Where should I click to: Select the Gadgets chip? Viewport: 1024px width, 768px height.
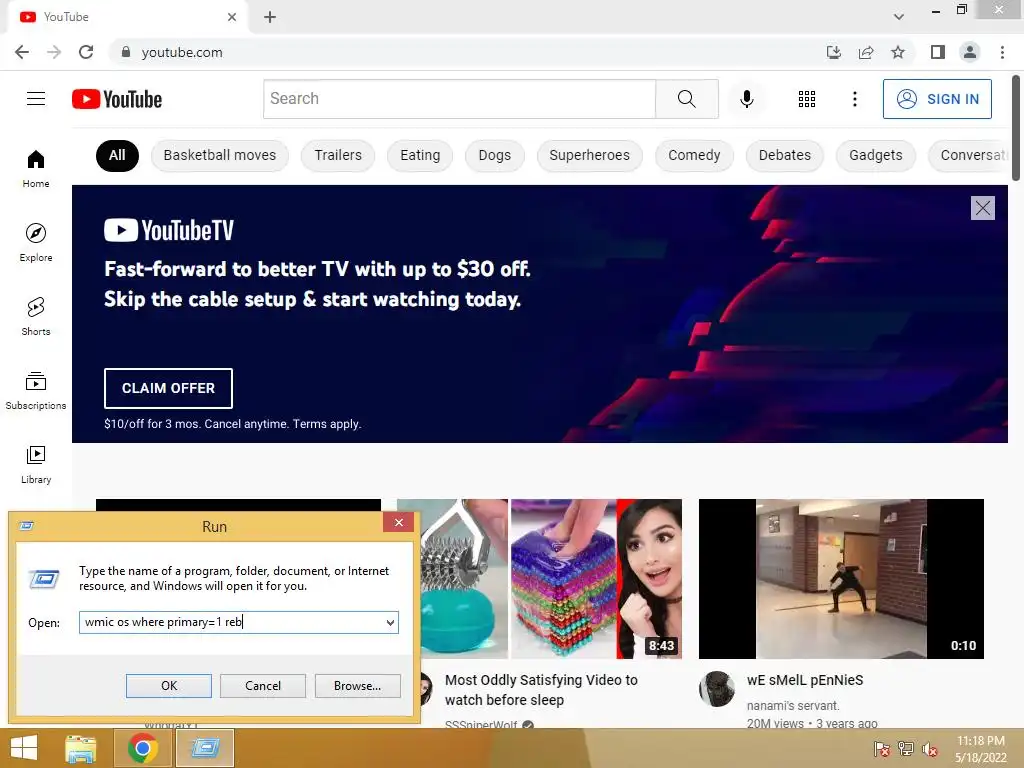coord(875,155)
